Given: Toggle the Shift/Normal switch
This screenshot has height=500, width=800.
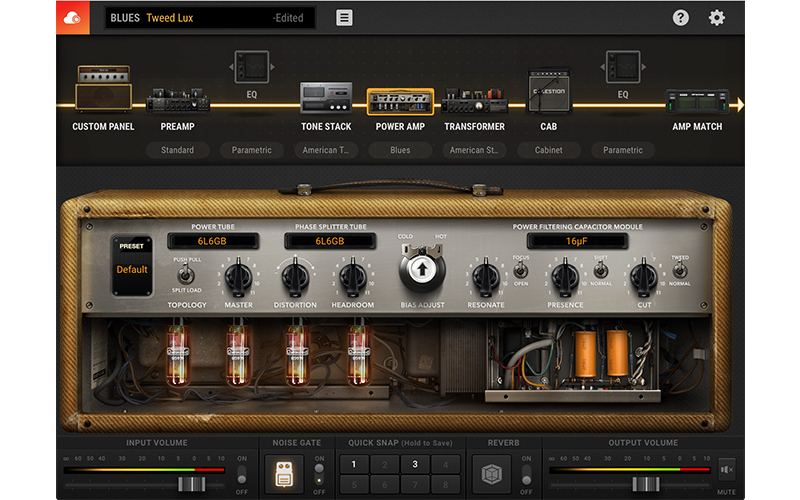Looking at the screenshot, I should (x=601, y=270).
